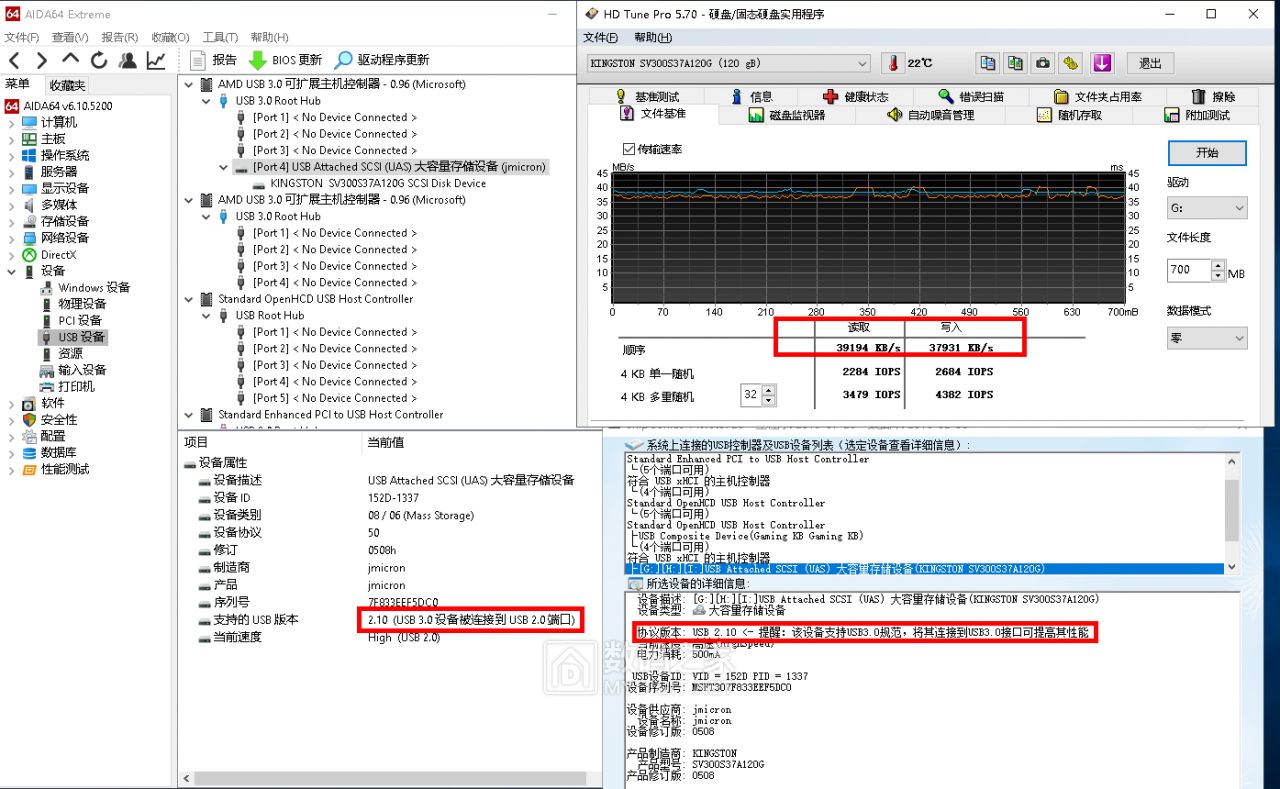Click the 退出 button in HD Tune
Screen dimensions: 1280x789
click(x=1150, y=63)
